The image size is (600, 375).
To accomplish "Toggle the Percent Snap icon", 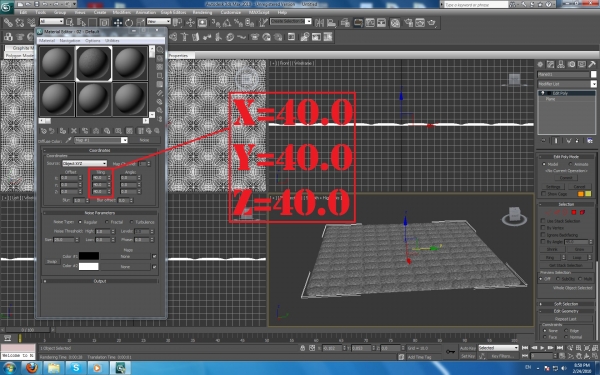I will [238, 23].
